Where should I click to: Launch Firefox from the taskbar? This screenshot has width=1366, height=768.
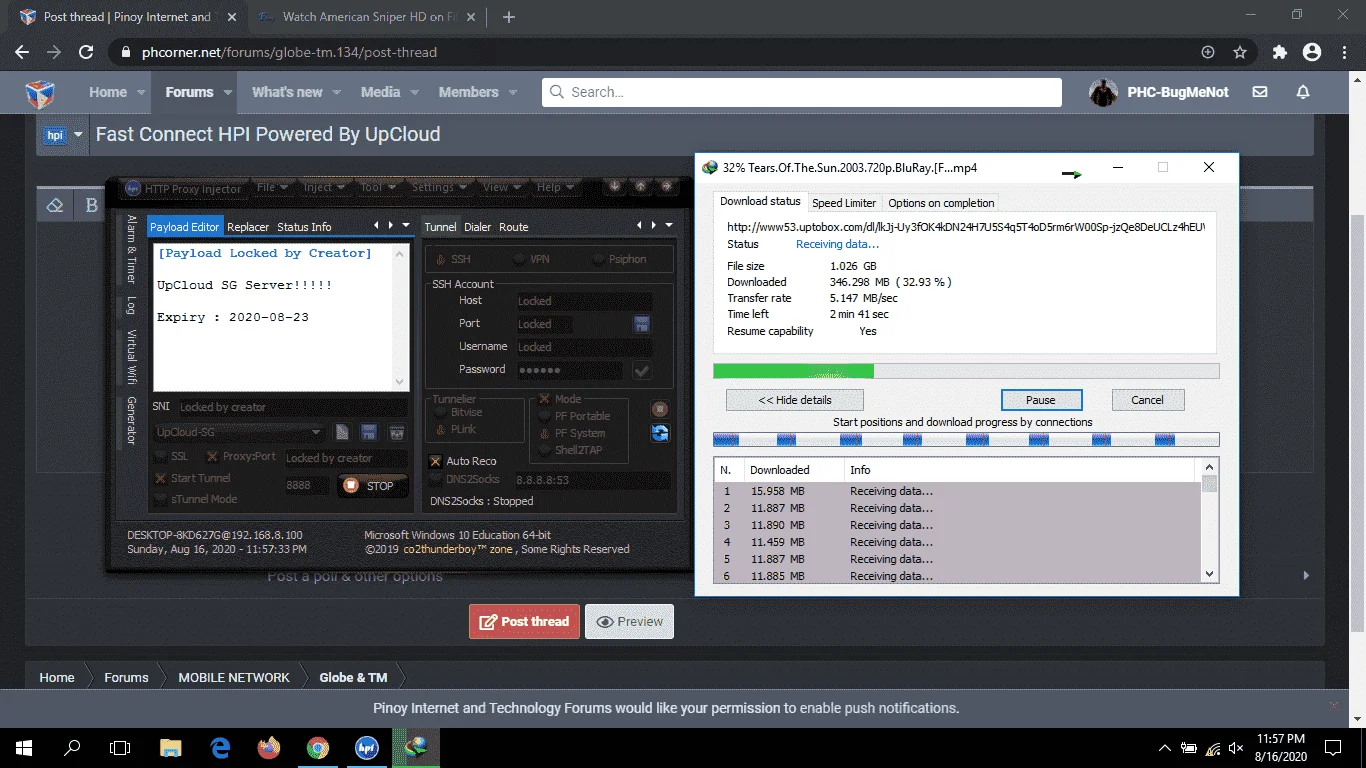coord(269,747)
